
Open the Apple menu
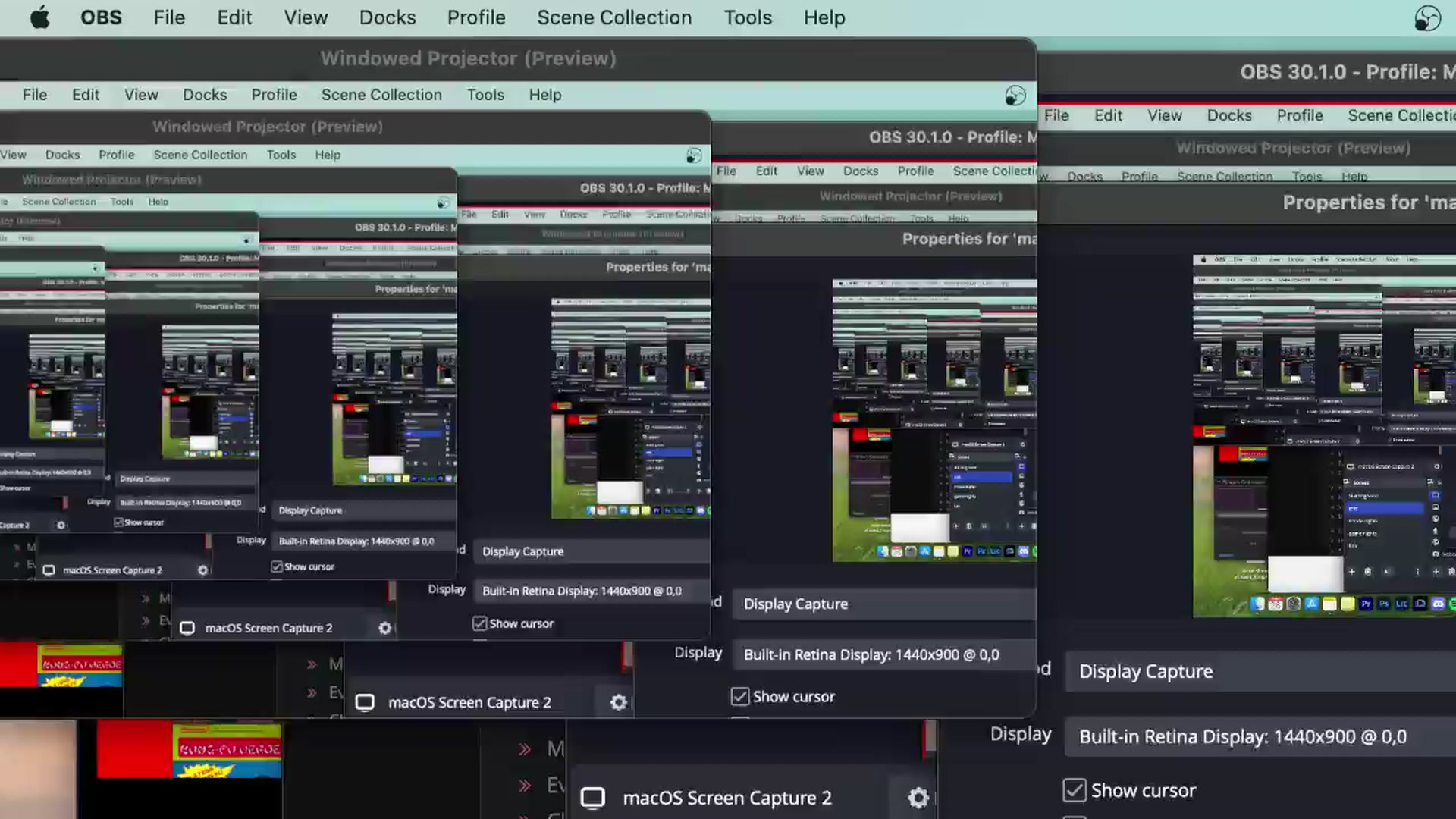[40, 17]
